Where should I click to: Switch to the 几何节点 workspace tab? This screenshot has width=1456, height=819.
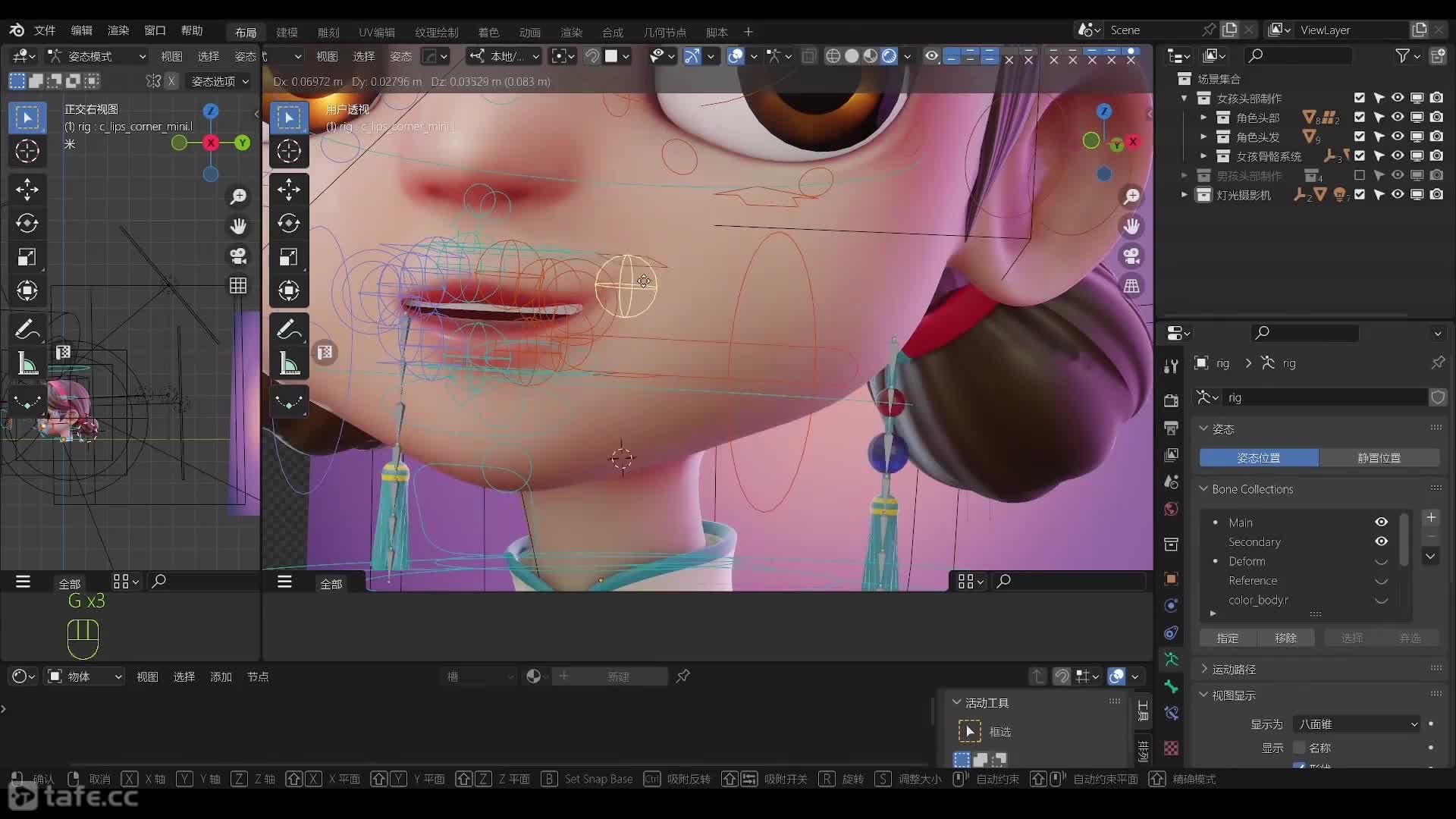664,32
